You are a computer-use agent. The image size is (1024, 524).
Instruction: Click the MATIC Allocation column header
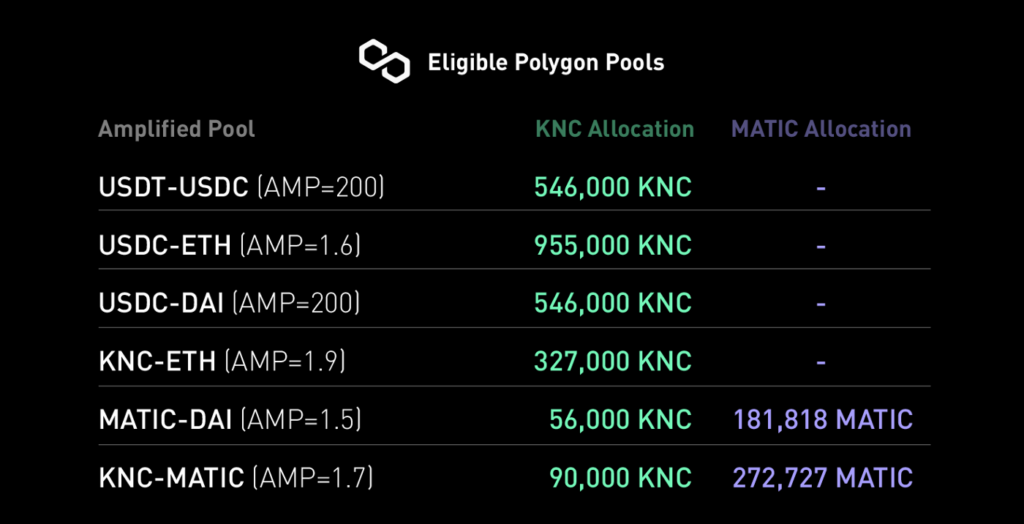pos(821,129)
